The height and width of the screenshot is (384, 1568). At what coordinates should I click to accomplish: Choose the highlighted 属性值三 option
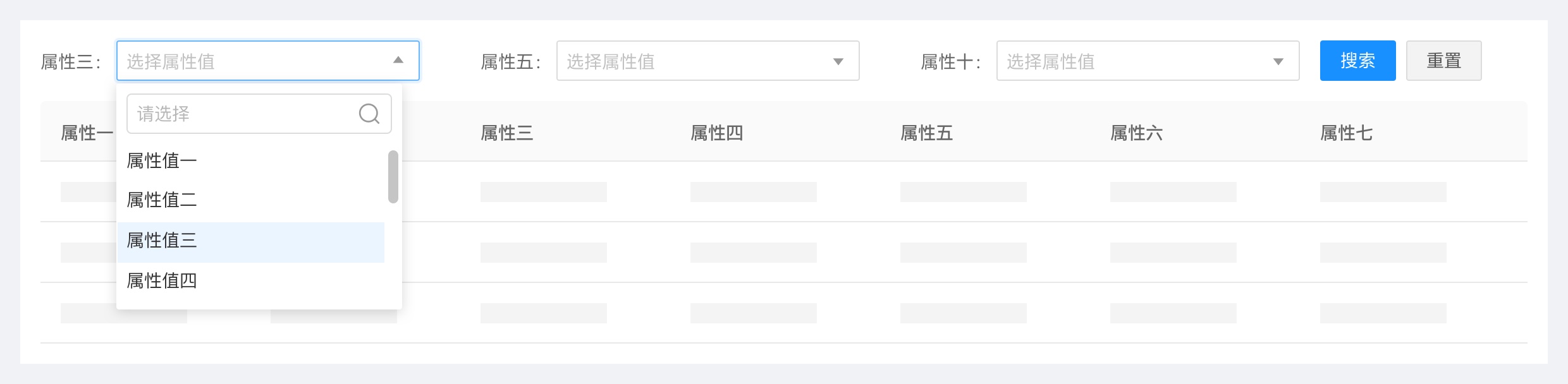[x=162, y=241]
